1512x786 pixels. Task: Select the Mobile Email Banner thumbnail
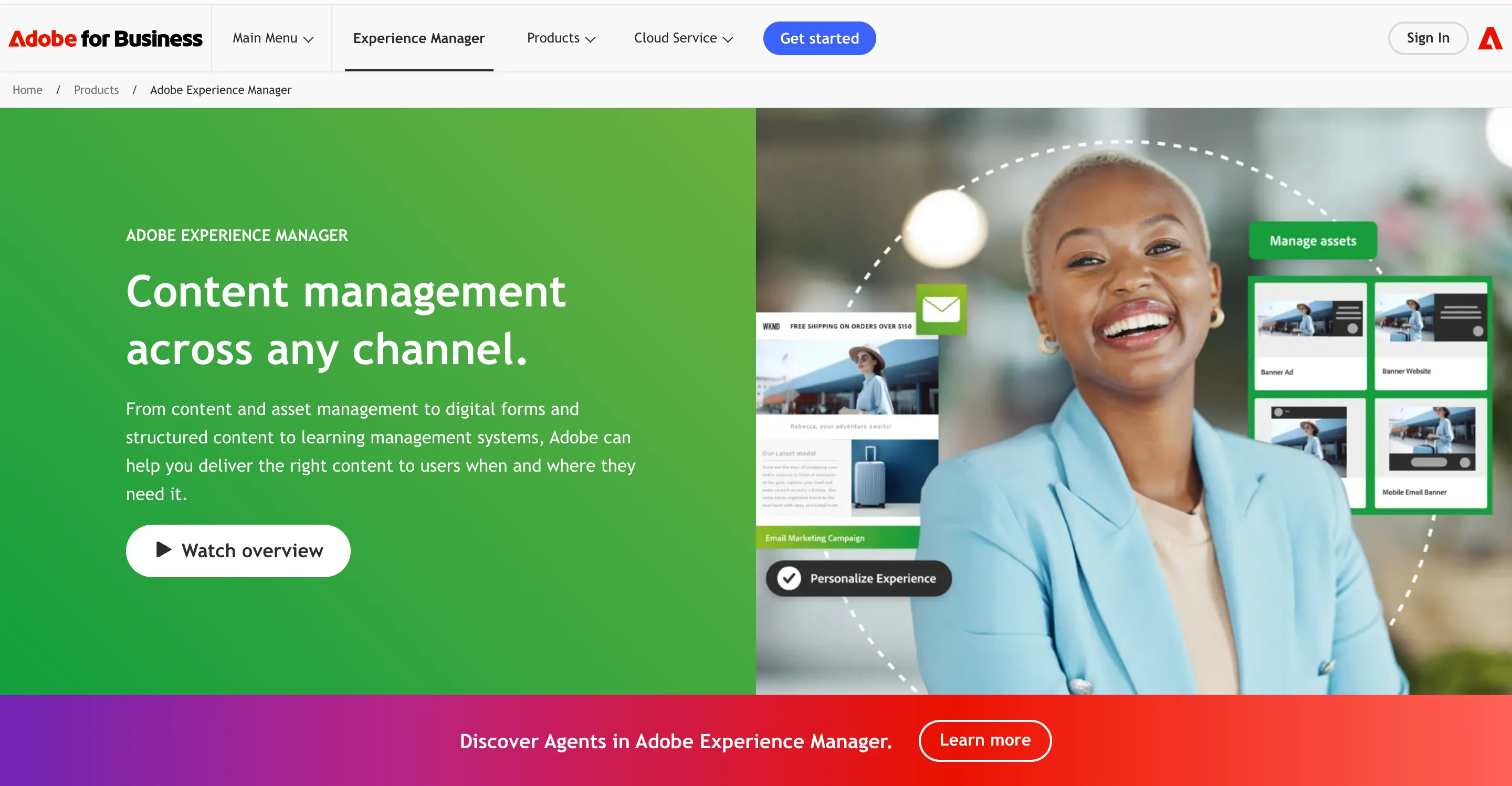pos(1431,453)
